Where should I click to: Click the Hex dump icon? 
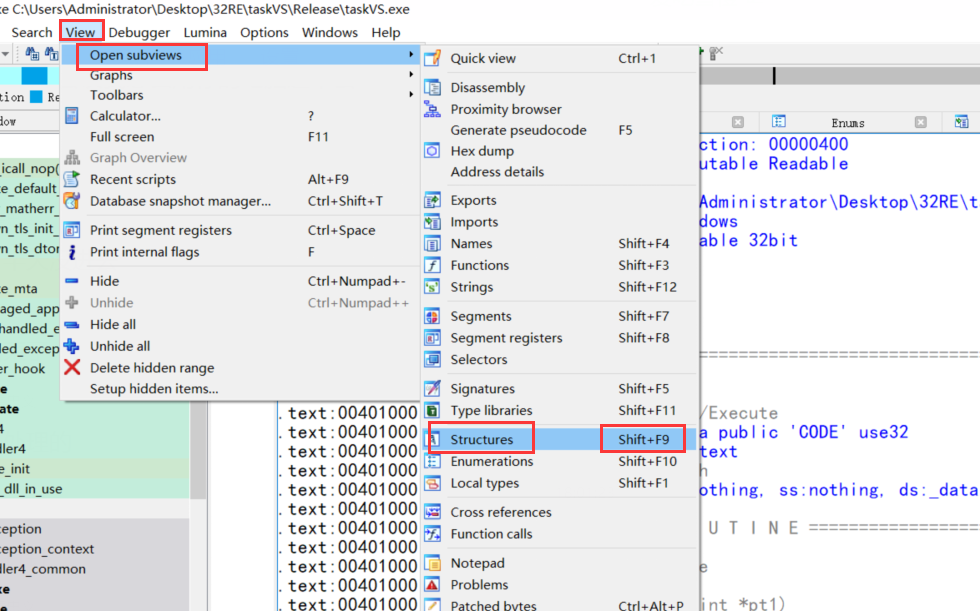coord(432,151)
